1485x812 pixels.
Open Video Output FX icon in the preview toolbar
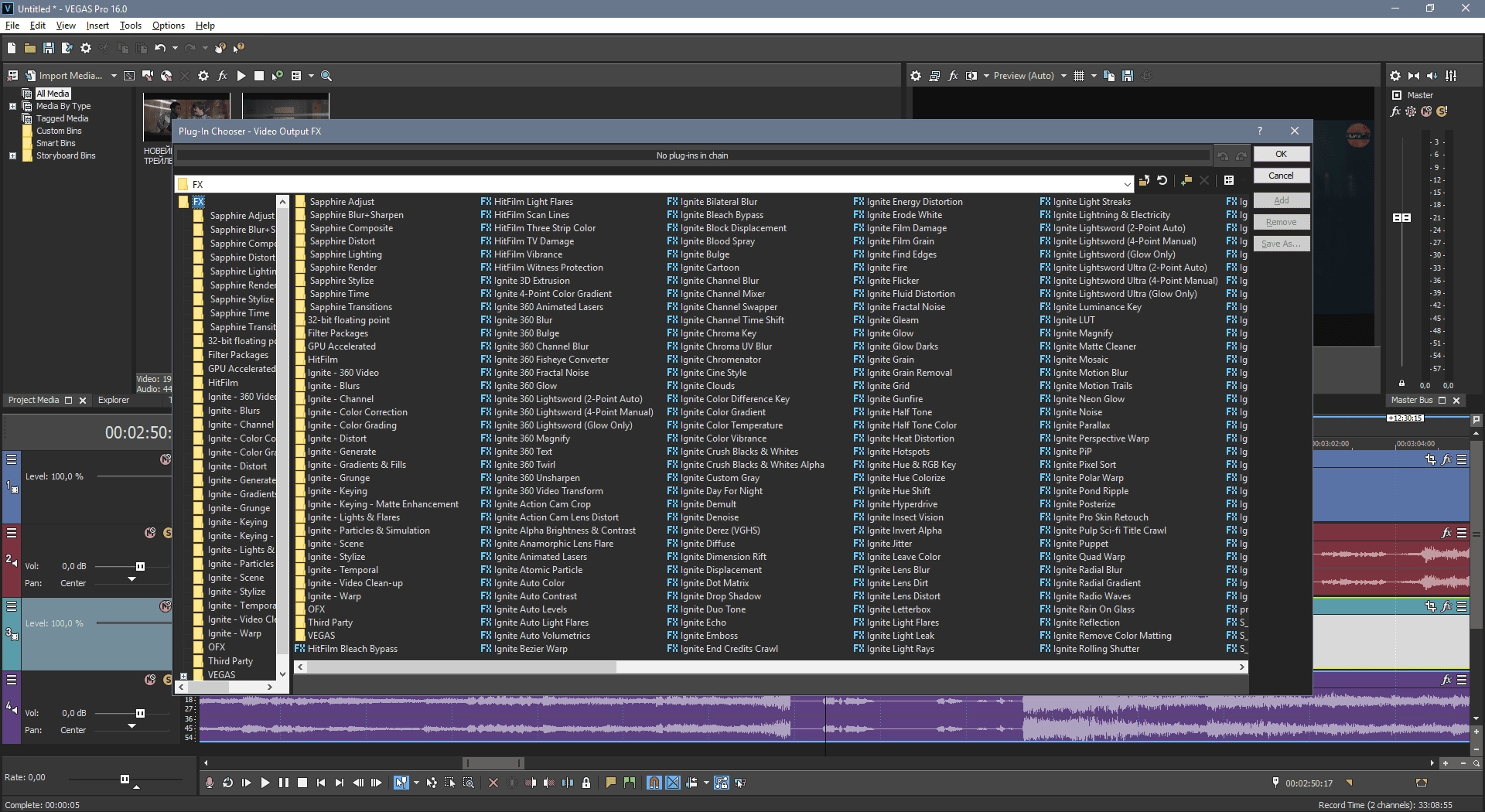953,76
